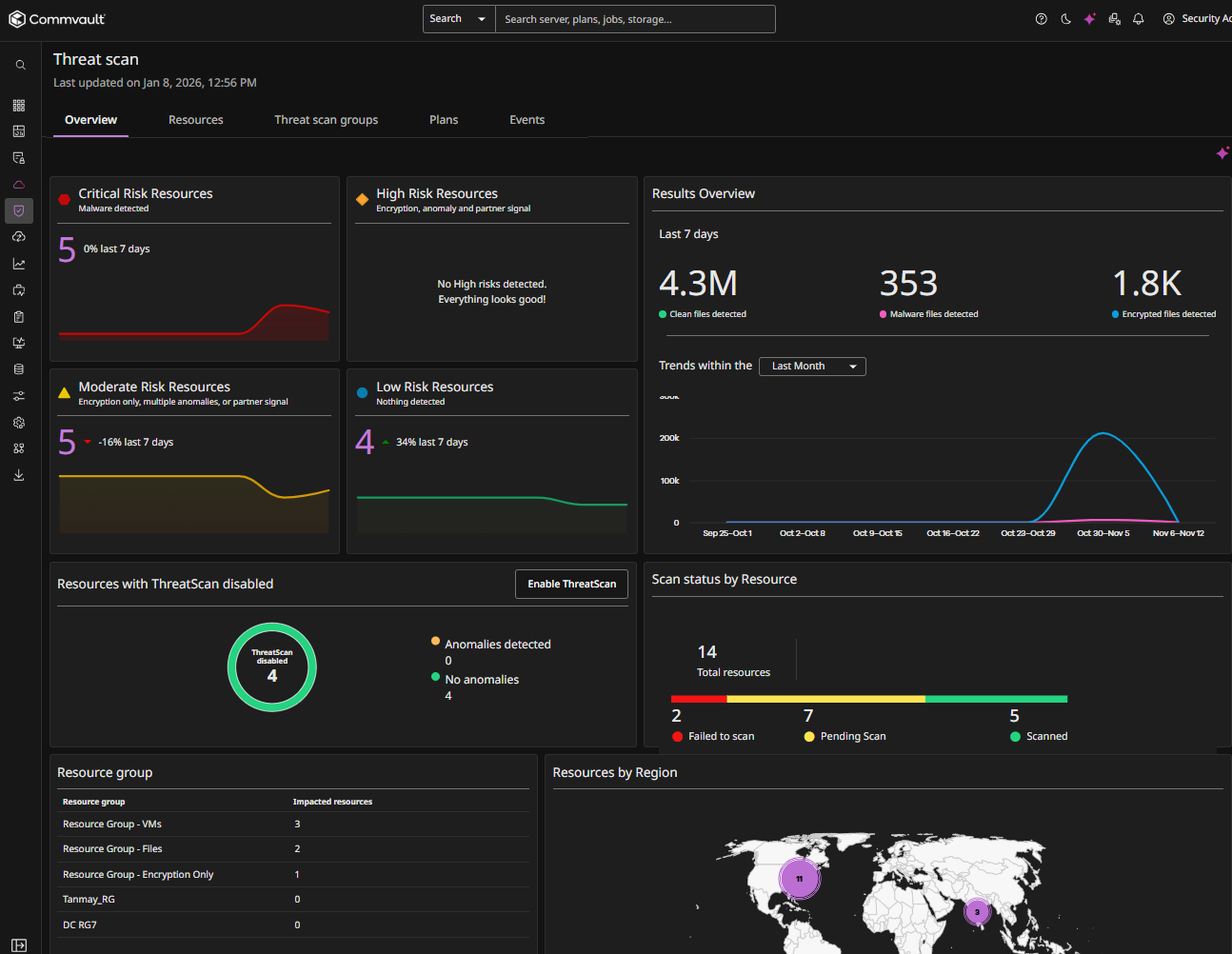Select Resource Group - Files row
This screenshot has height=954, width=1232.
point(292,849)
